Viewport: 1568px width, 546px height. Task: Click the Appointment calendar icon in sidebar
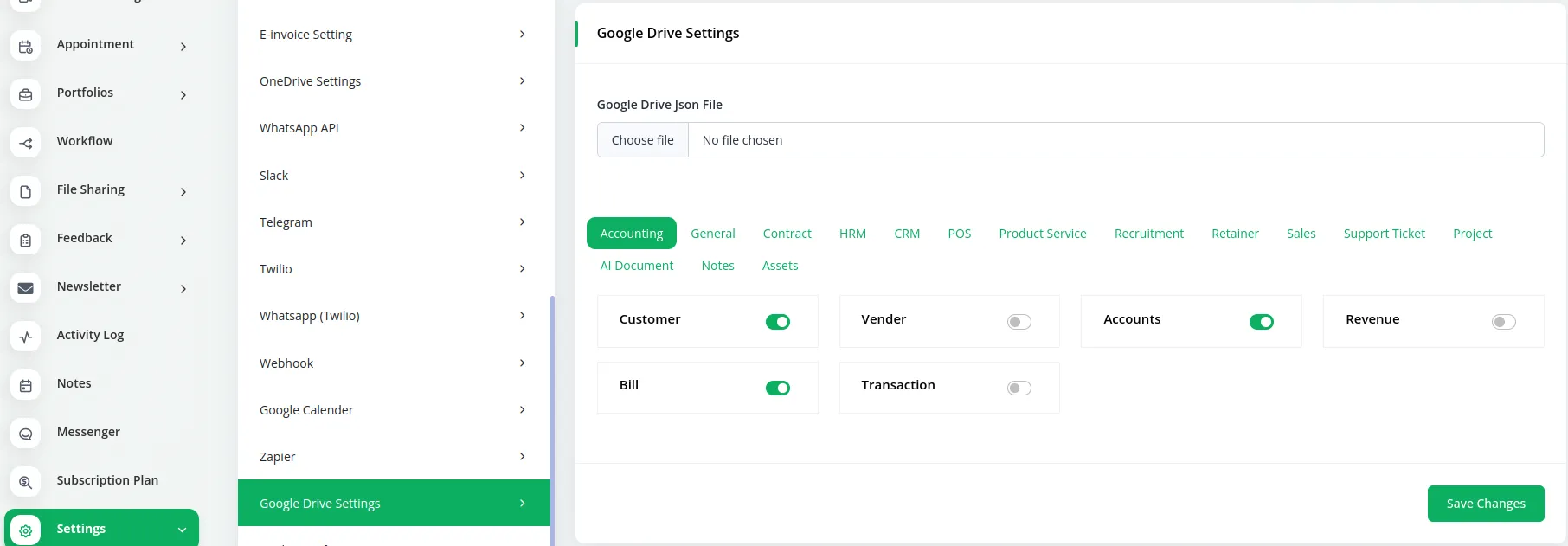pos(26,46)
